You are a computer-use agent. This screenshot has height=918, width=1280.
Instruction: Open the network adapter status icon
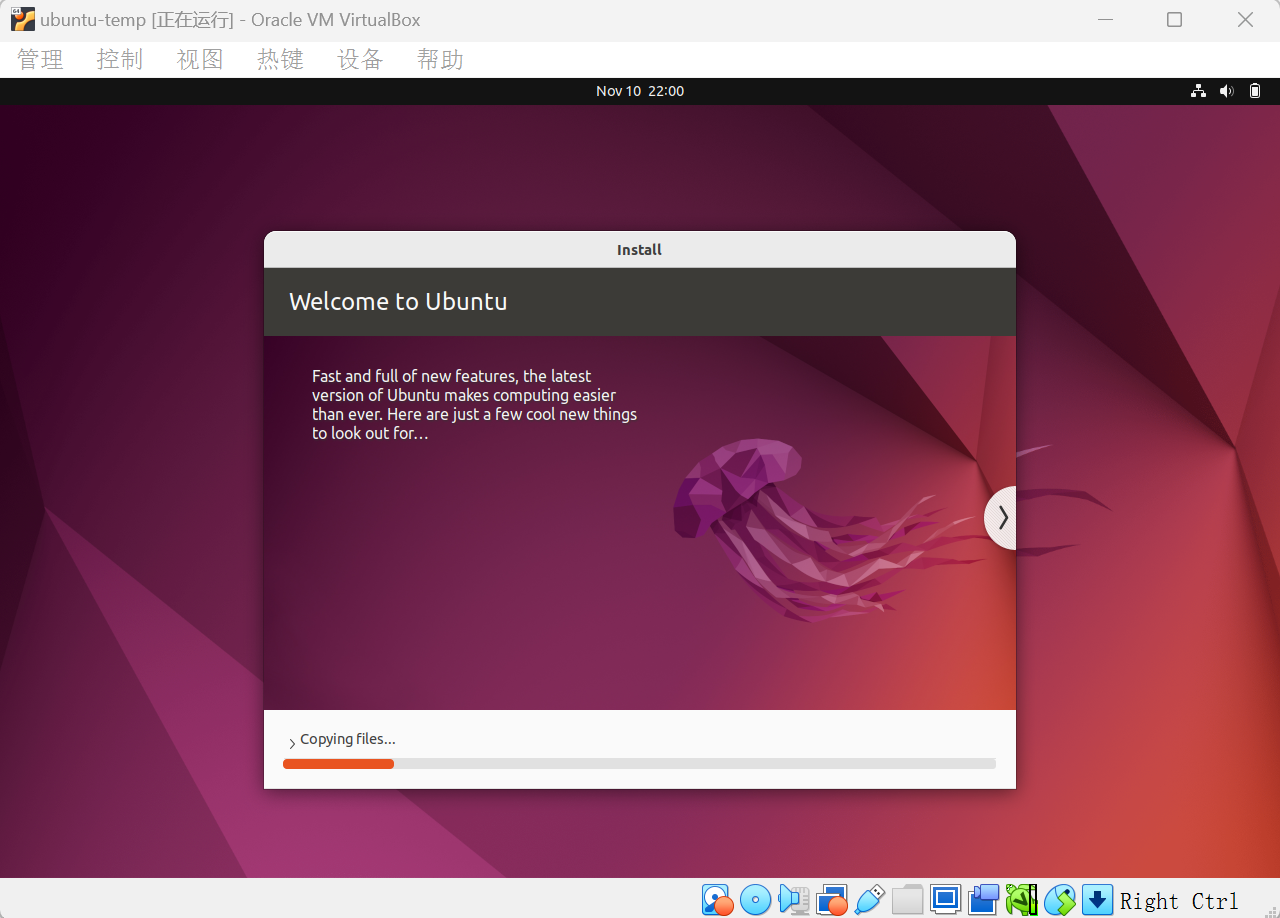point(832,900)
